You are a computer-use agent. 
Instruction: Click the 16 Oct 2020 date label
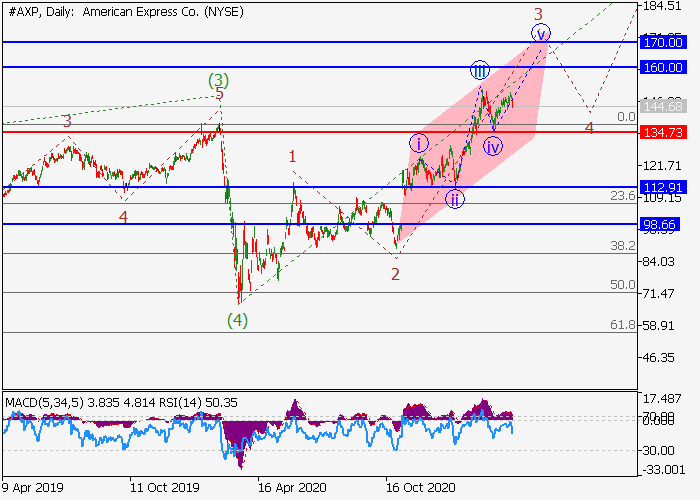(x=421, y=487)
